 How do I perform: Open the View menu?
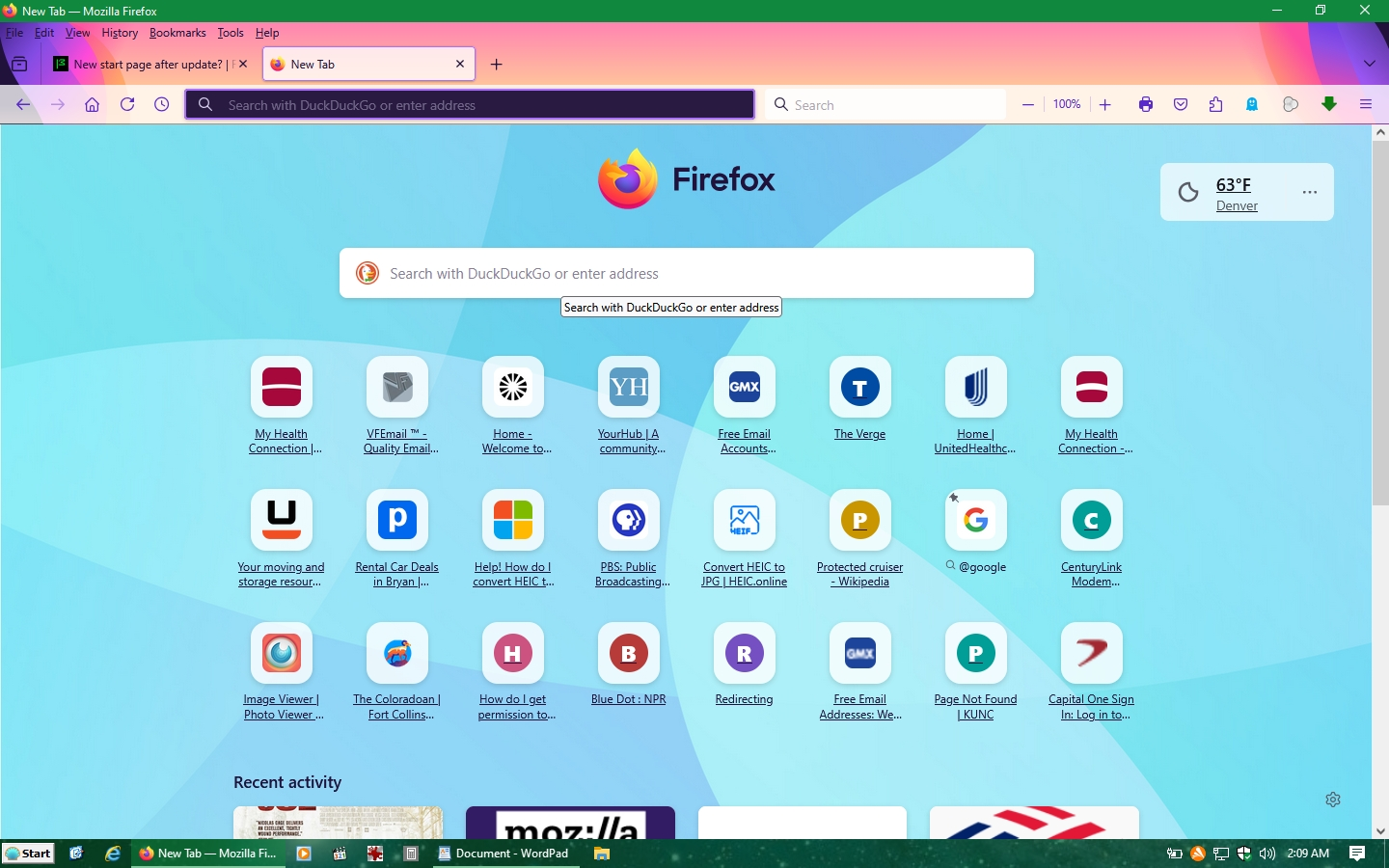click(77, 33)
